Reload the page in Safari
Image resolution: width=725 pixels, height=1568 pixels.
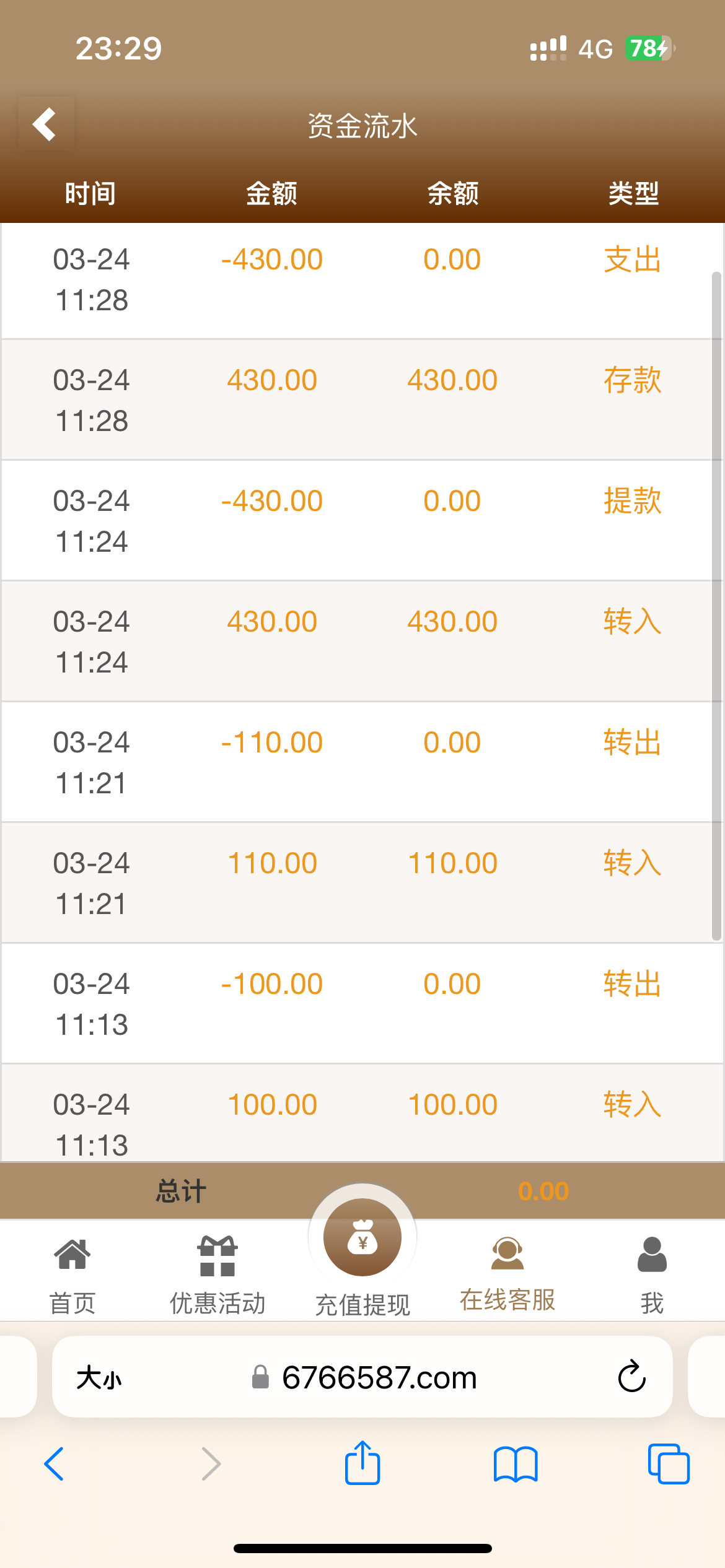point(631,1377)
